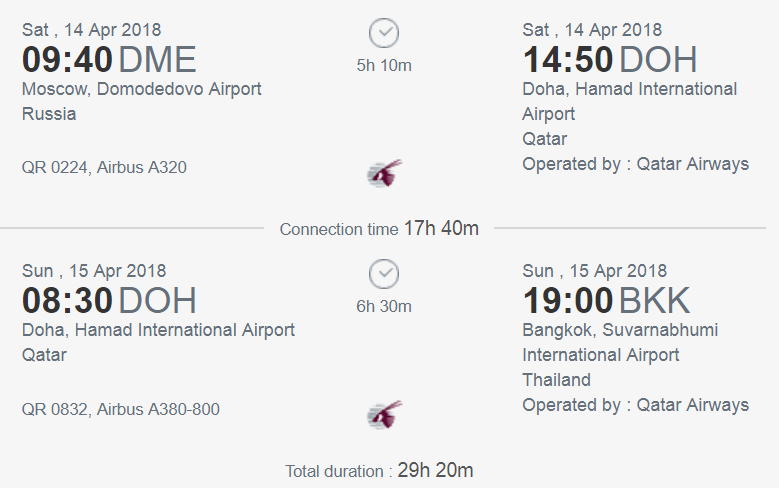This screenshot has width=779, height=488.
Task: Click the clock icon above 6h 30m
Action: click(x=384, y=274)
